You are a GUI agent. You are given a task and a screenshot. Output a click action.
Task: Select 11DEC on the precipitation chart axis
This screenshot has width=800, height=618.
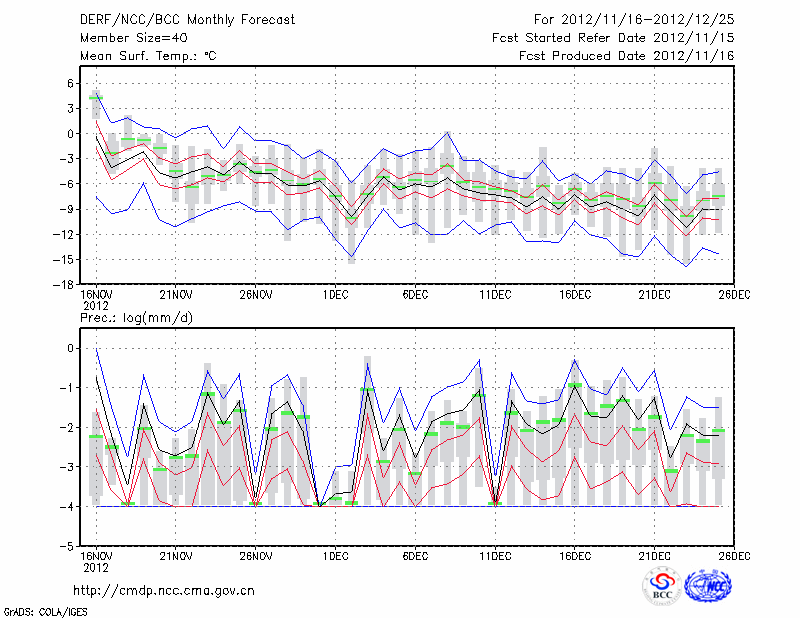495,555
